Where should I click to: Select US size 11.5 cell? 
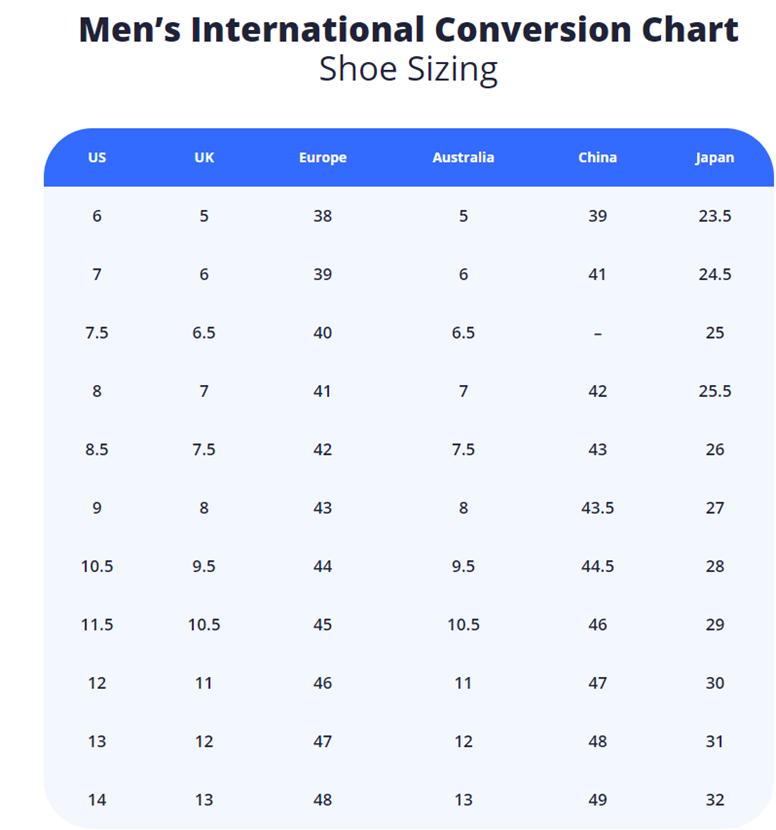tap(97, 625)
